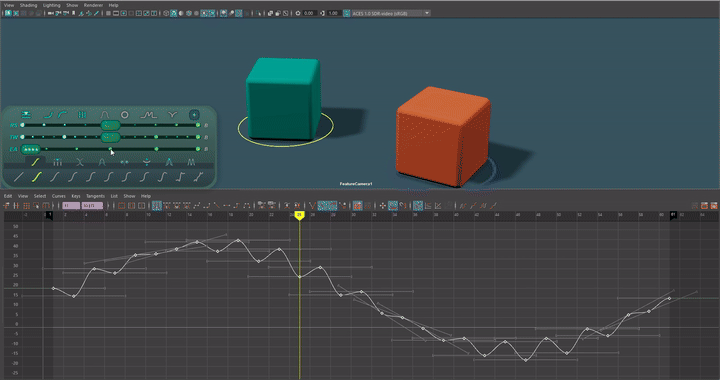Open the ACES 1.0 SDR-video color space dropdown
The height and width of the screenshot is (380, 720).
pyautogui.click(x=391, y=13)
